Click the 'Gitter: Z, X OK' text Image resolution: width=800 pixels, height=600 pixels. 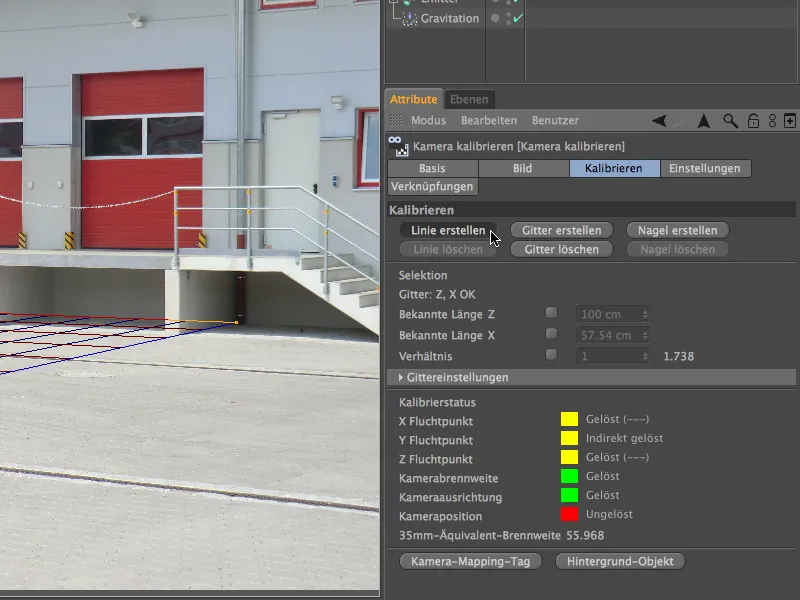pyautogui.click(x=437, y=294)
